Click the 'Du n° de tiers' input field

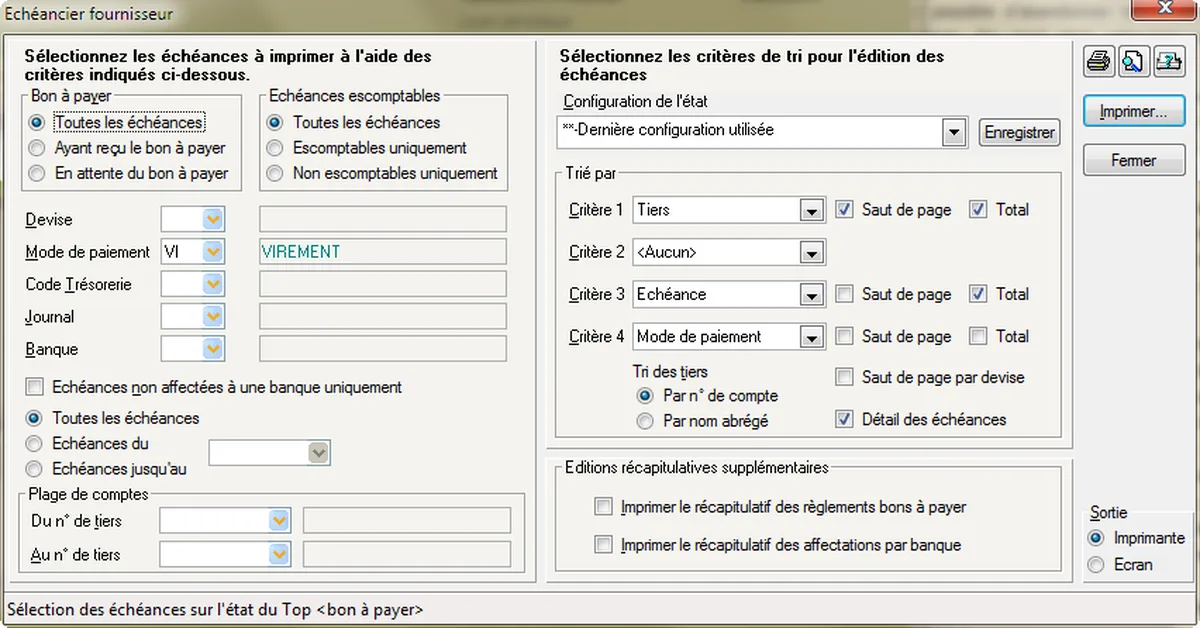(214, 521)
